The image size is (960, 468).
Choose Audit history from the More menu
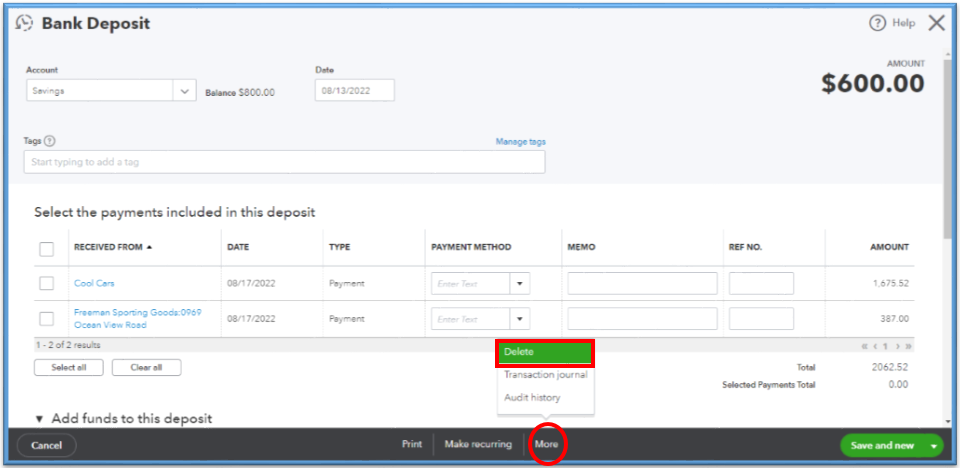pyautogui.click(x=532, y=398)
